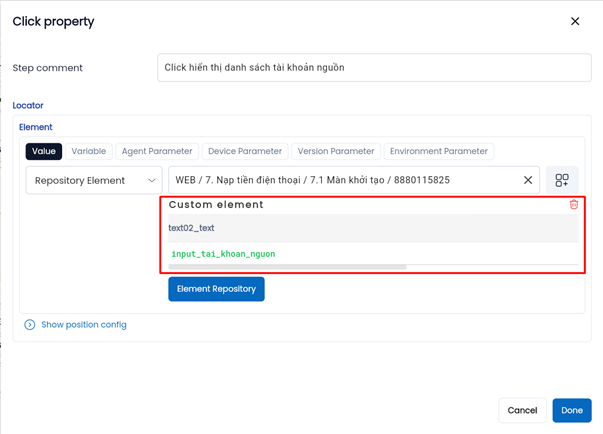Select the Value tab
The image size is (603, 434).
(44, 151)
